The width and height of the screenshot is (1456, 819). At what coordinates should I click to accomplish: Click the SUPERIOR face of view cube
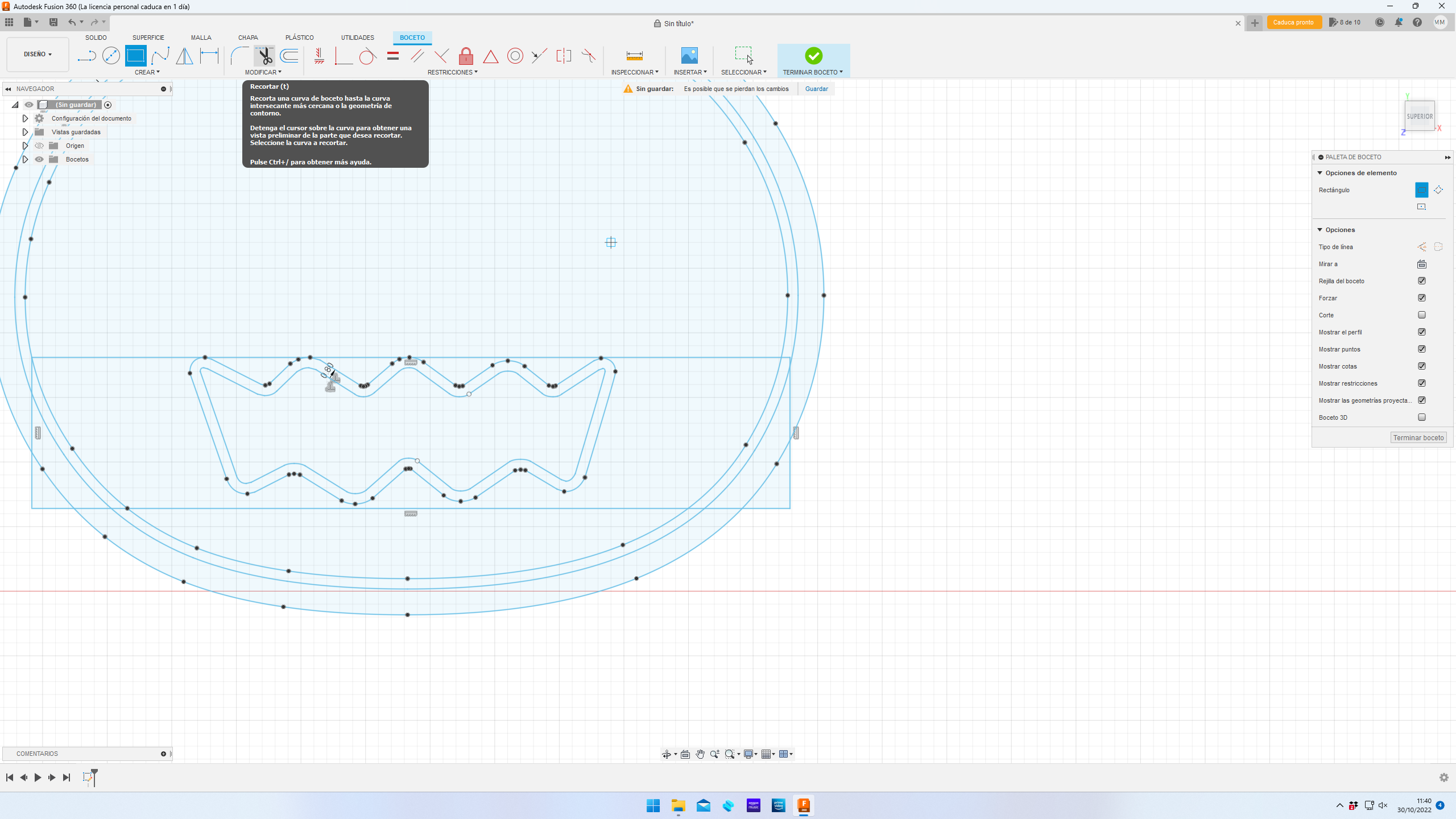coord(1419,116)
